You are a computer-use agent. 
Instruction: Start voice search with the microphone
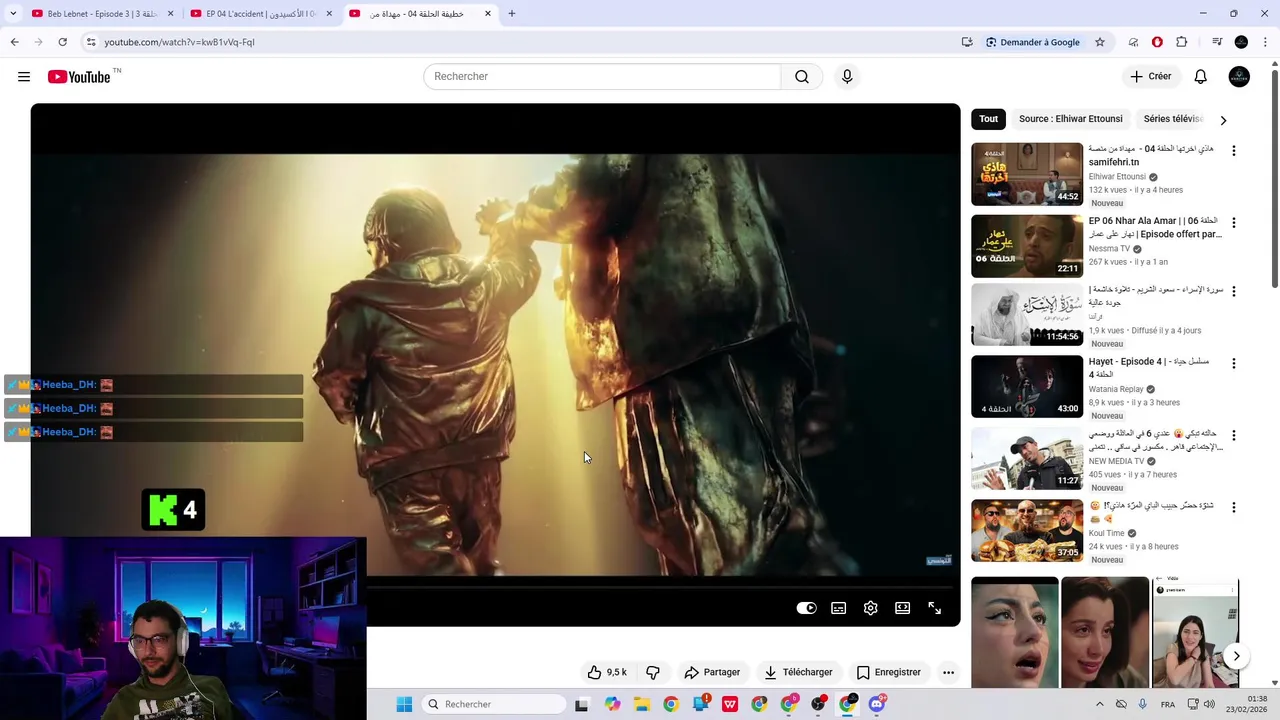[847, 77]
